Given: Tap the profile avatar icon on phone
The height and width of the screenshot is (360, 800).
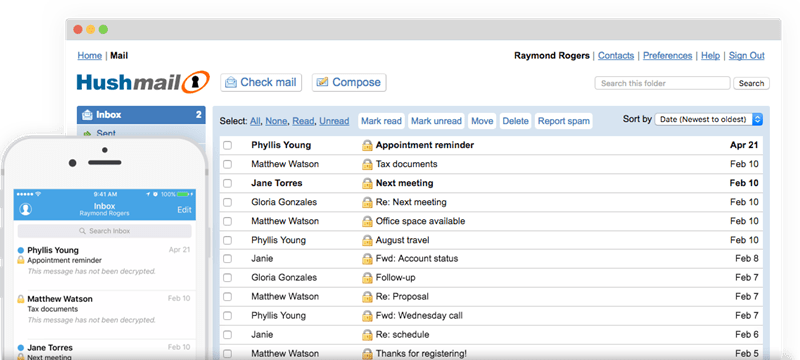Looking at the screenshot, I should pyautogui.click(x=26, y=209).
